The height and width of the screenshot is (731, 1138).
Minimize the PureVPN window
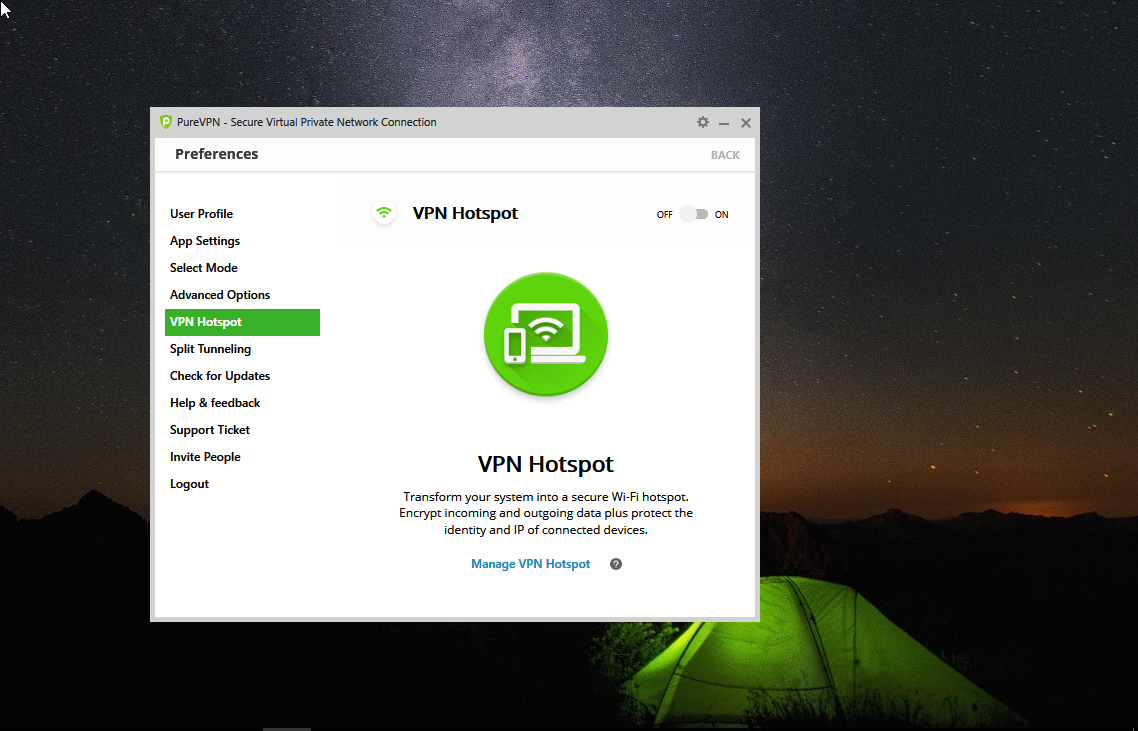tap(724, 123)
